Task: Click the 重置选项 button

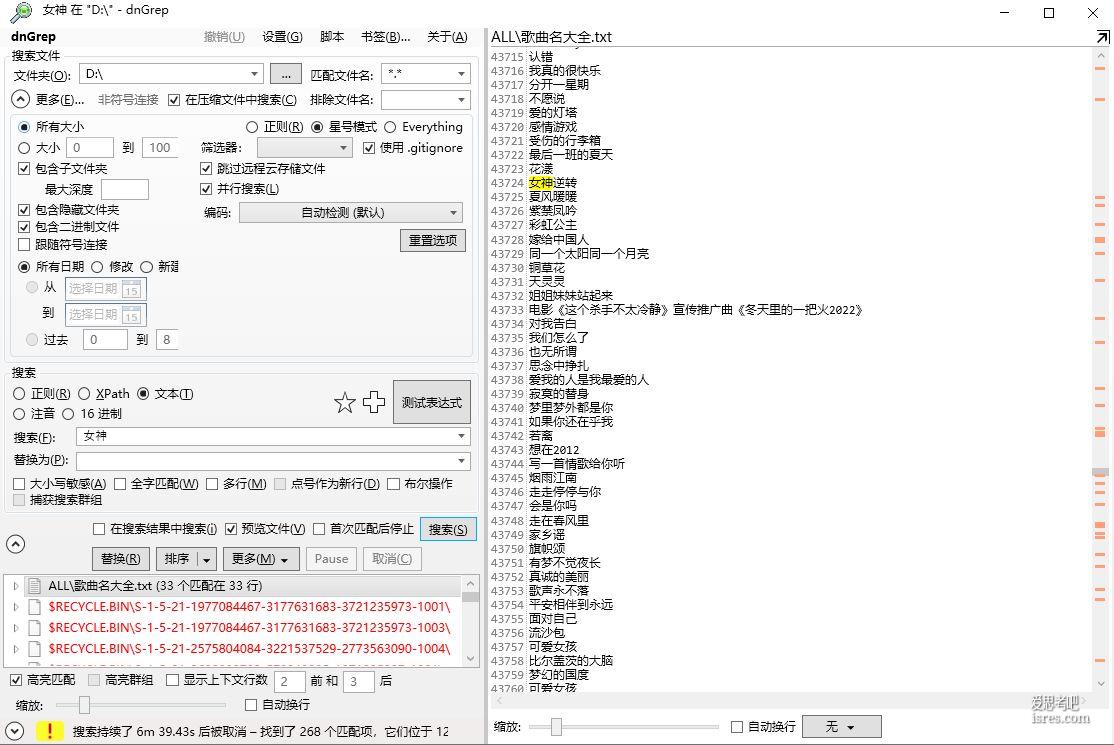Action: (x=433, y=241)
